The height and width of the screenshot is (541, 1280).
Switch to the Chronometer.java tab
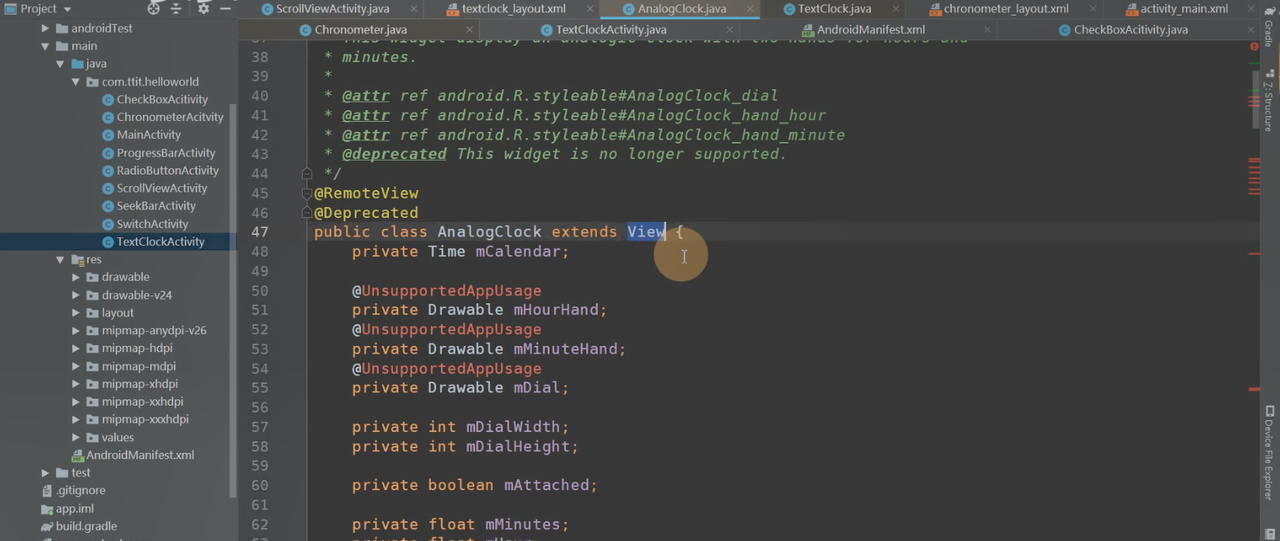point(359,30)
